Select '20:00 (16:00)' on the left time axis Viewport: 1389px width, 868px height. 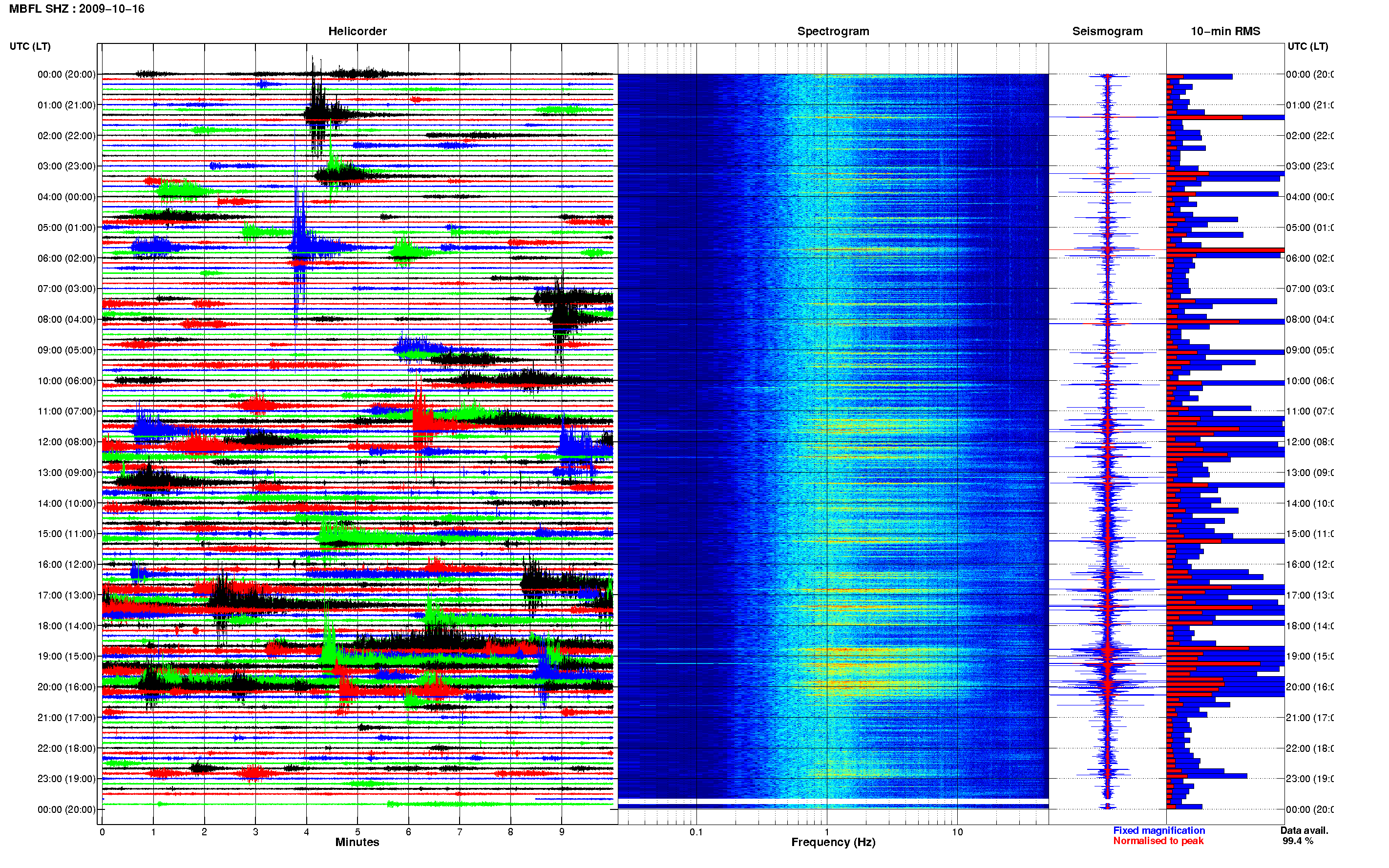coord(66,686)
